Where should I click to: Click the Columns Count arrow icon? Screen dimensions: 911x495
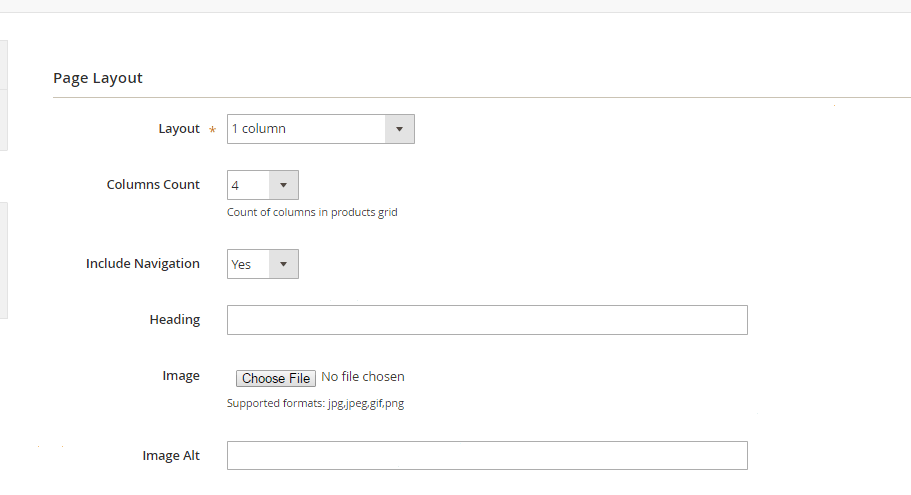click(x=283, y=185)
